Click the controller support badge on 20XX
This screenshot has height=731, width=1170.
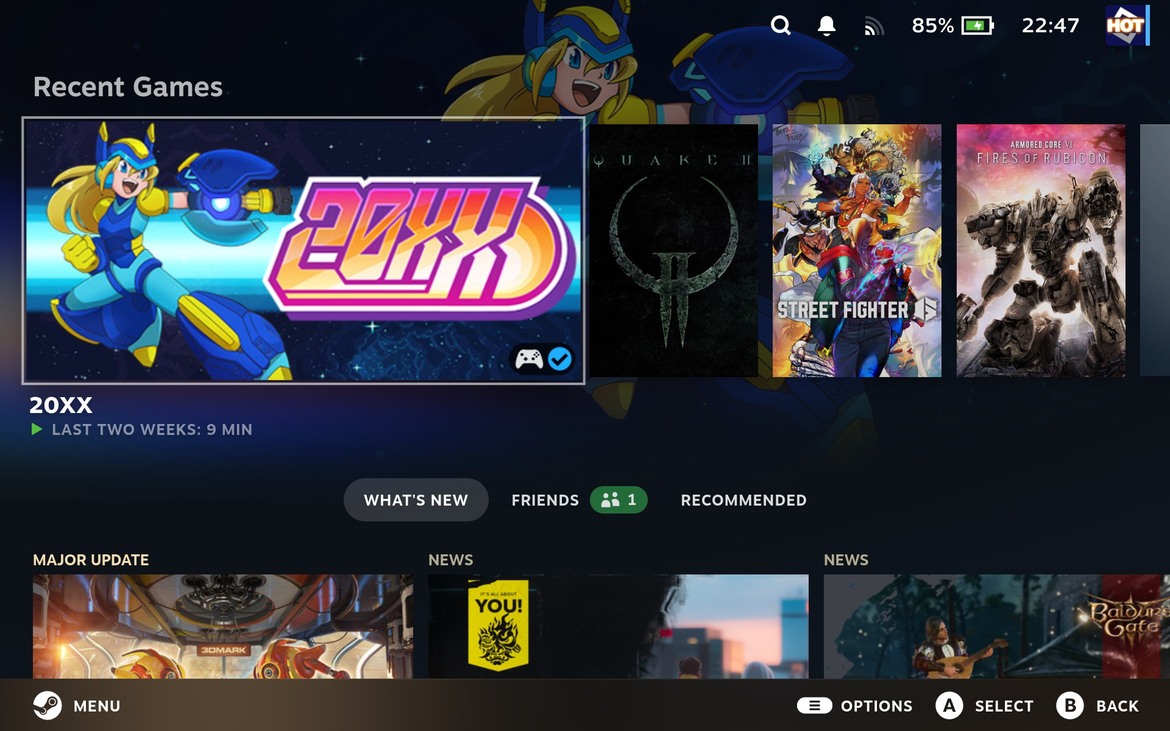click(x=529, y=359)
